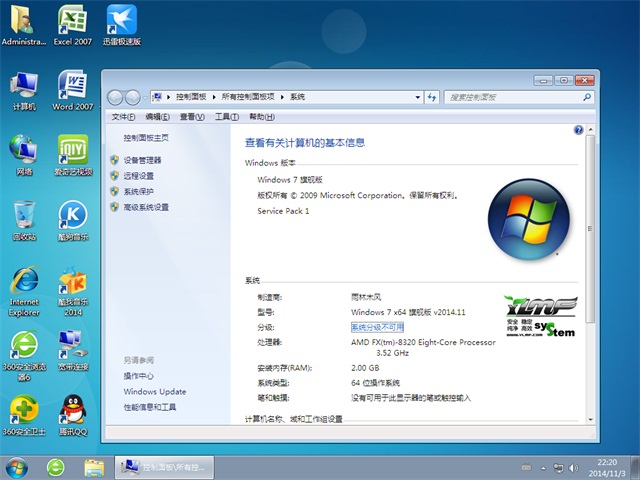Click the search magnifier icon
This screenshot has height=480, width=640.
(587, 97)
